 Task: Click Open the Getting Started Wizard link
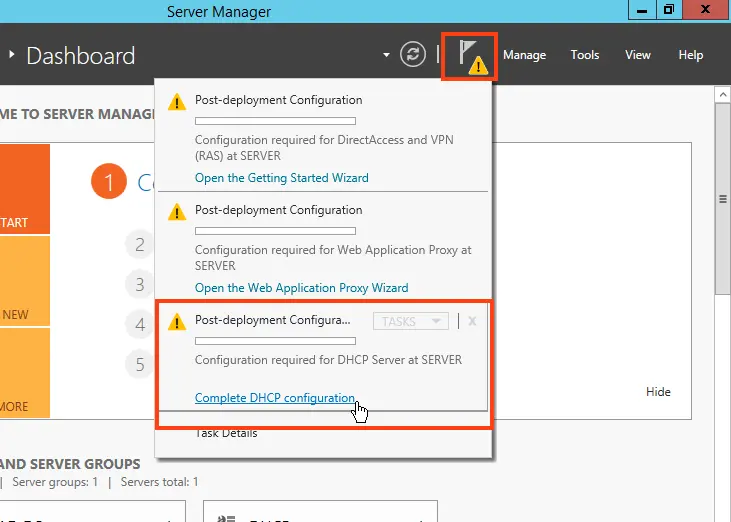[x=281, y=178]
